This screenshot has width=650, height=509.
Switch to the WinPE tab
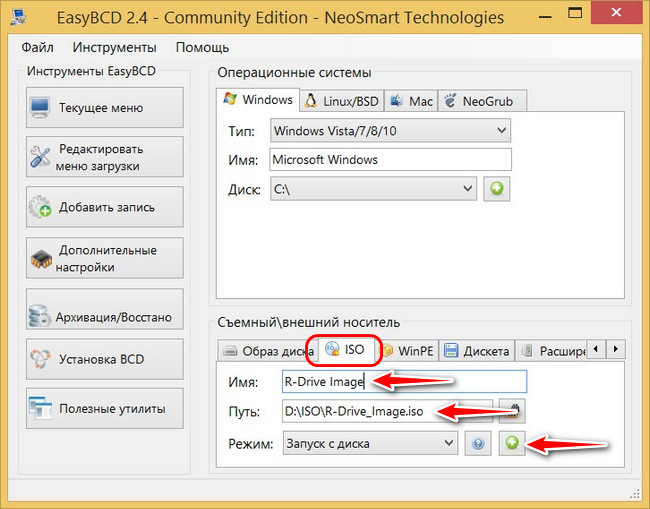point(407,351)
